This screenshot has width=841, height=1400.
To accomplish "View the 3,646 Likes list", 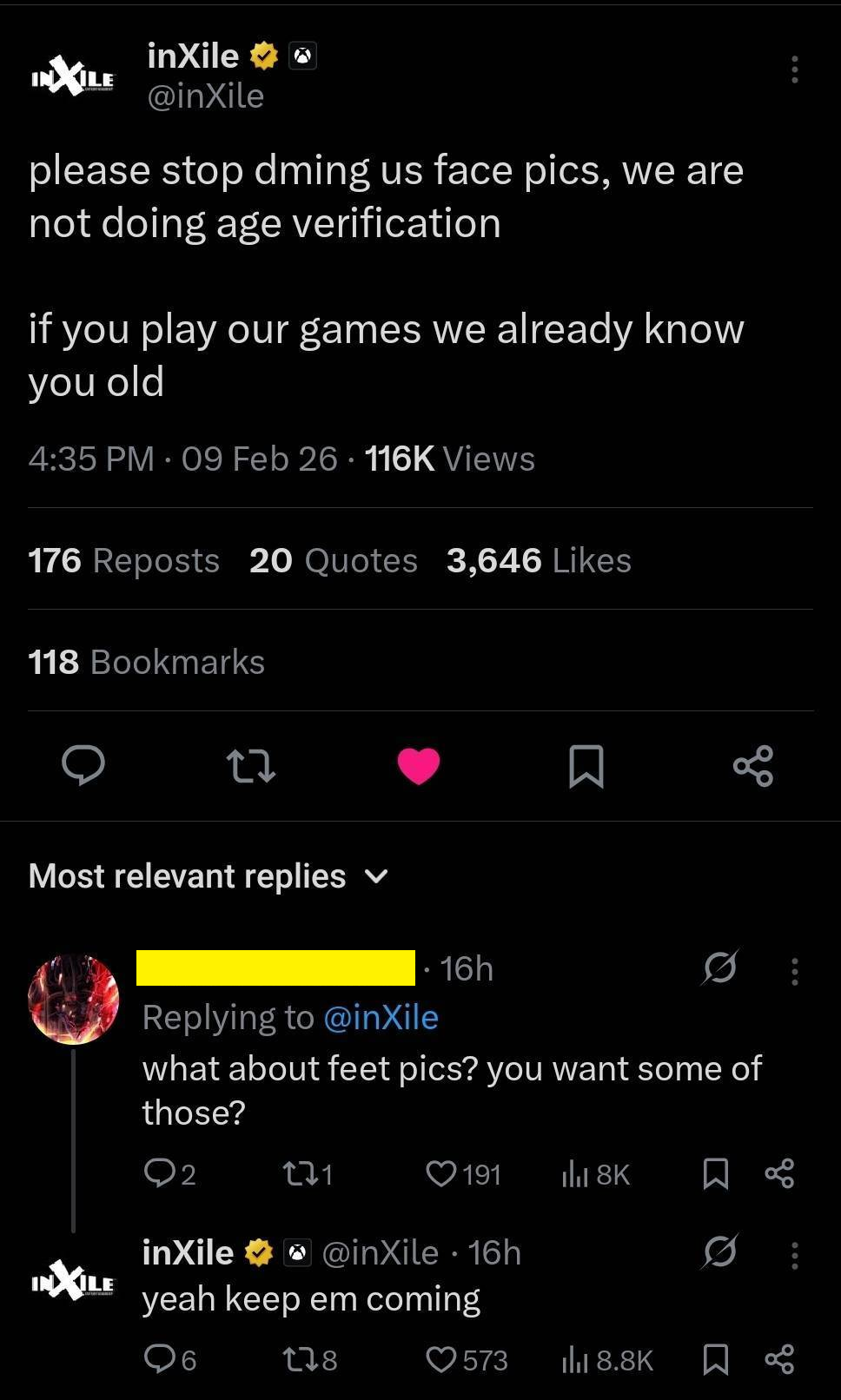I will coord(539,560).
